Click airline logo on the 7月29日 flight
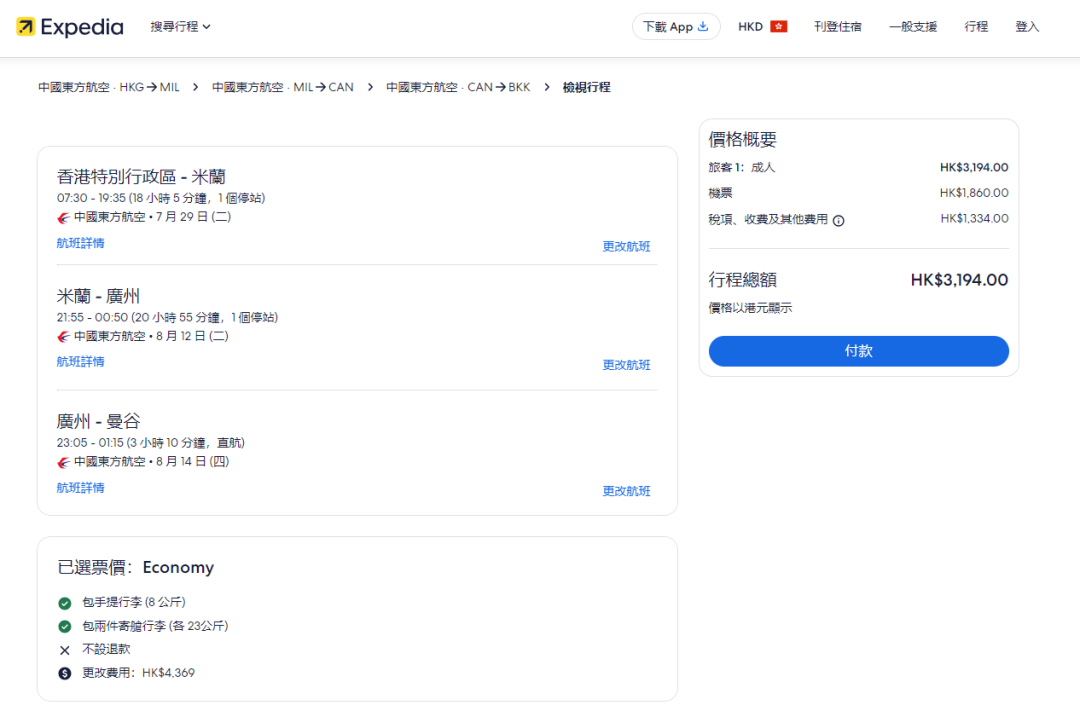1080x711 pixels. [63, 218]
